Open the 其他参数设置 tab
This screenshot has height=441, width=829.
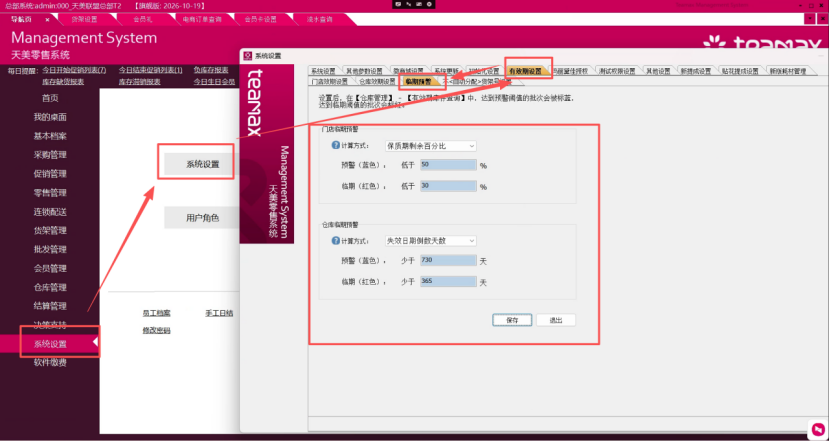pos(364,71)
